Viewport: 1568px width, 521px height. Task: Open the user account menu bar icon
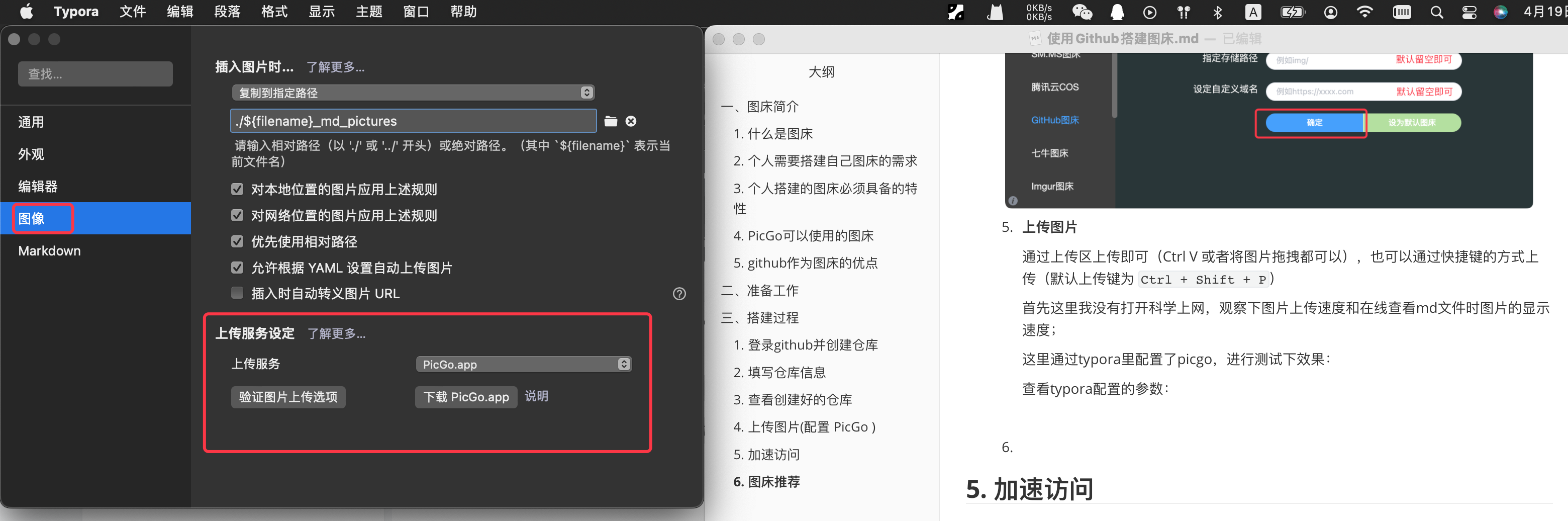pyautogui.click(x=1331, y=12)
